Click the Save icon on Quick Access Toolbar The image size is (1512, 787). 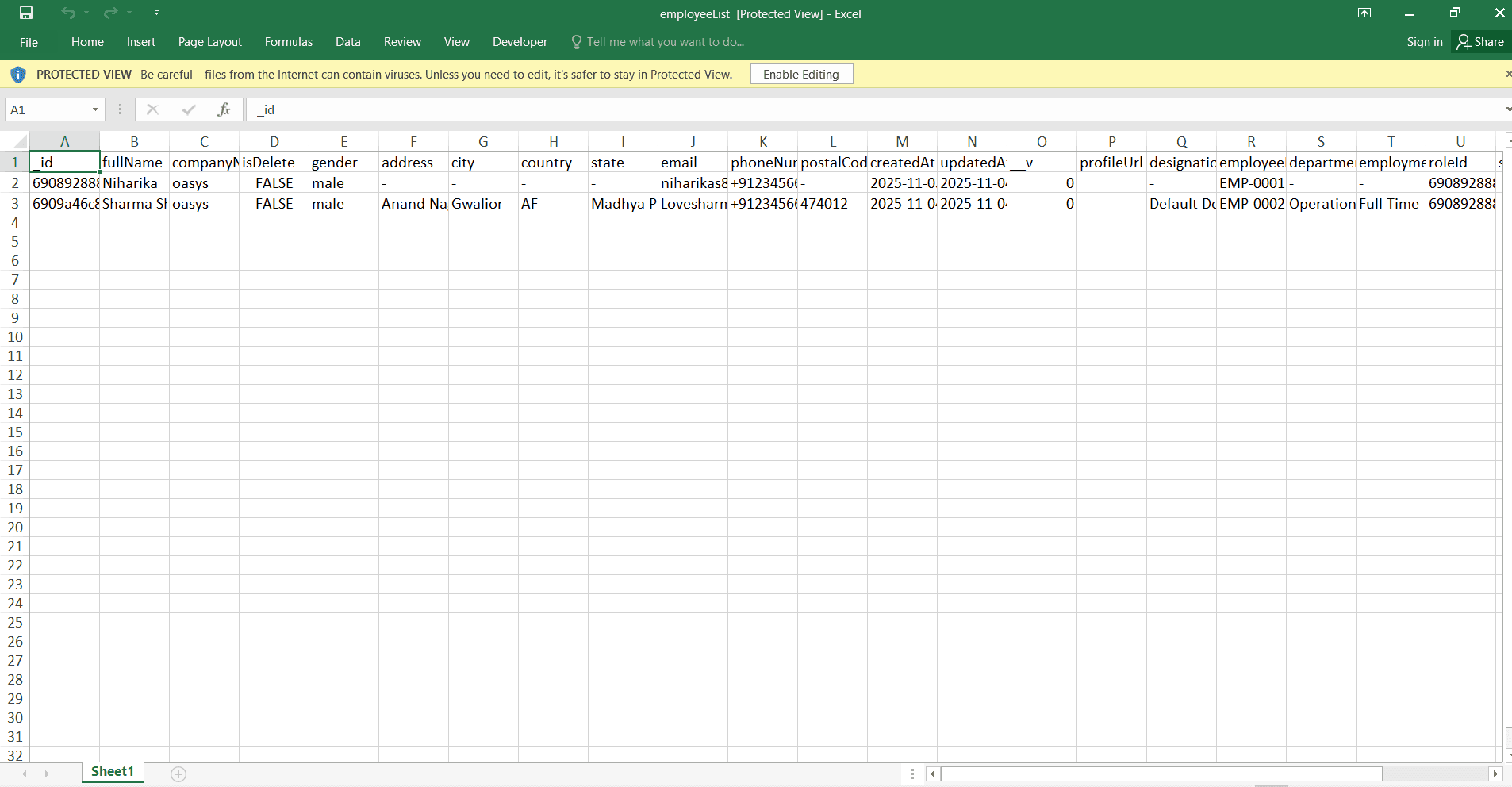[25, 13]
